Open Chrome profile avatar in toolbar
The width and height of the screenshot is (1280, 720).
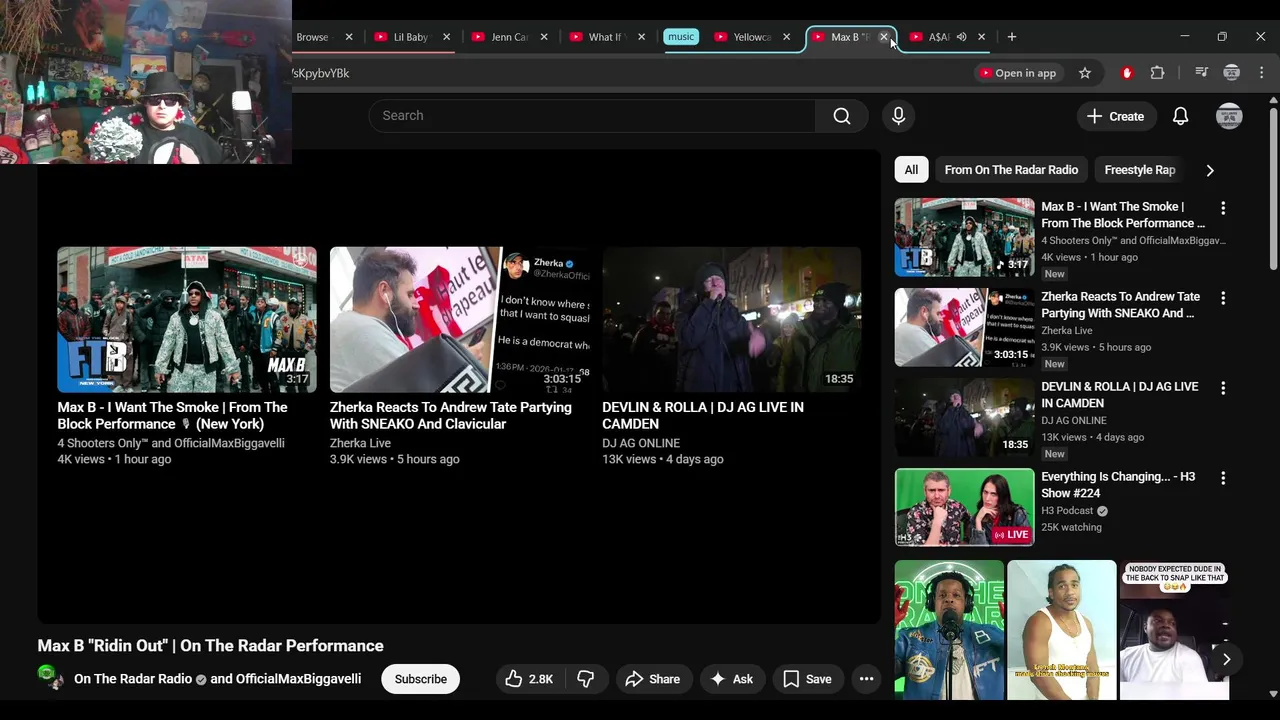click(1232, 73)
